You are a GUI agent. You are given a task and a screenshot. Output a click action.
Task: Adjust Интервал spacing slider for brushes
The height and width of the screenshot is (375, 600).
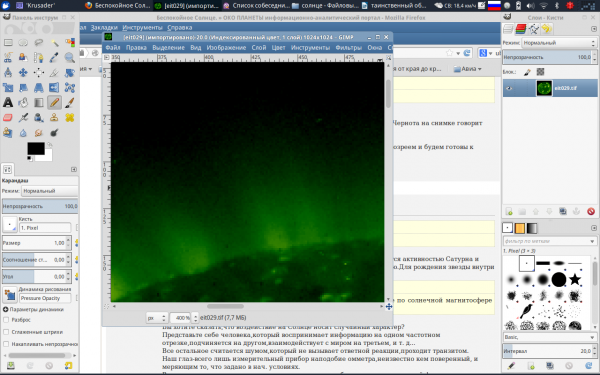pyautogui.click(x=547, y=351)
